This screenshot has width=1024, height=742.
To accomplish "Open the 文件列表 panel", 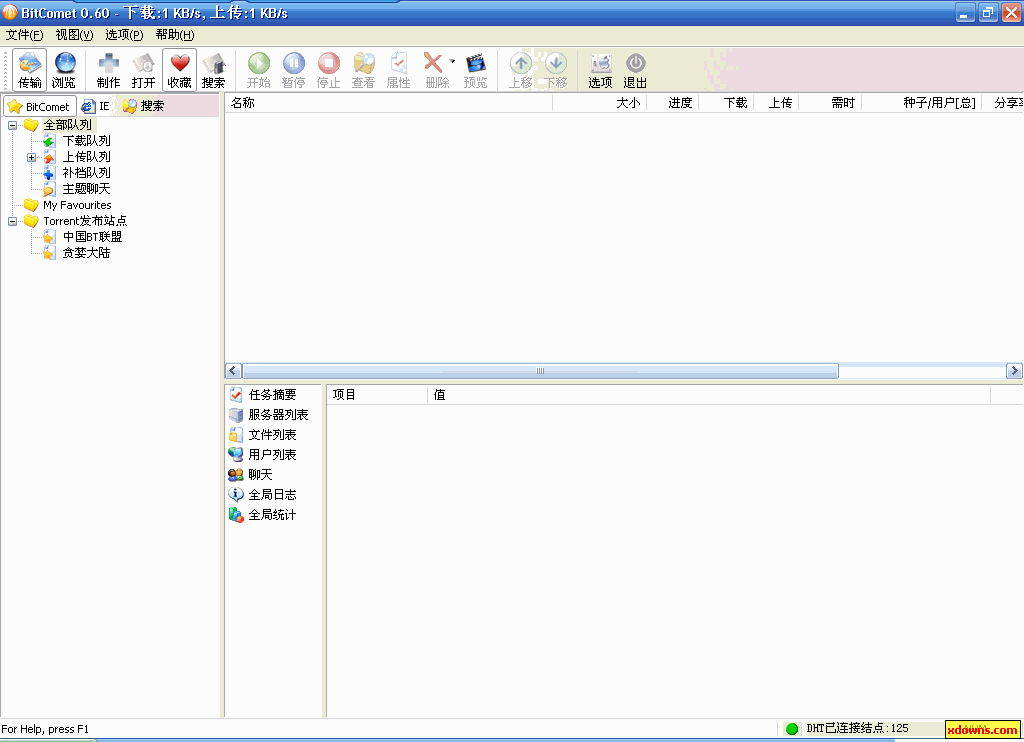I will pos(263,435).
